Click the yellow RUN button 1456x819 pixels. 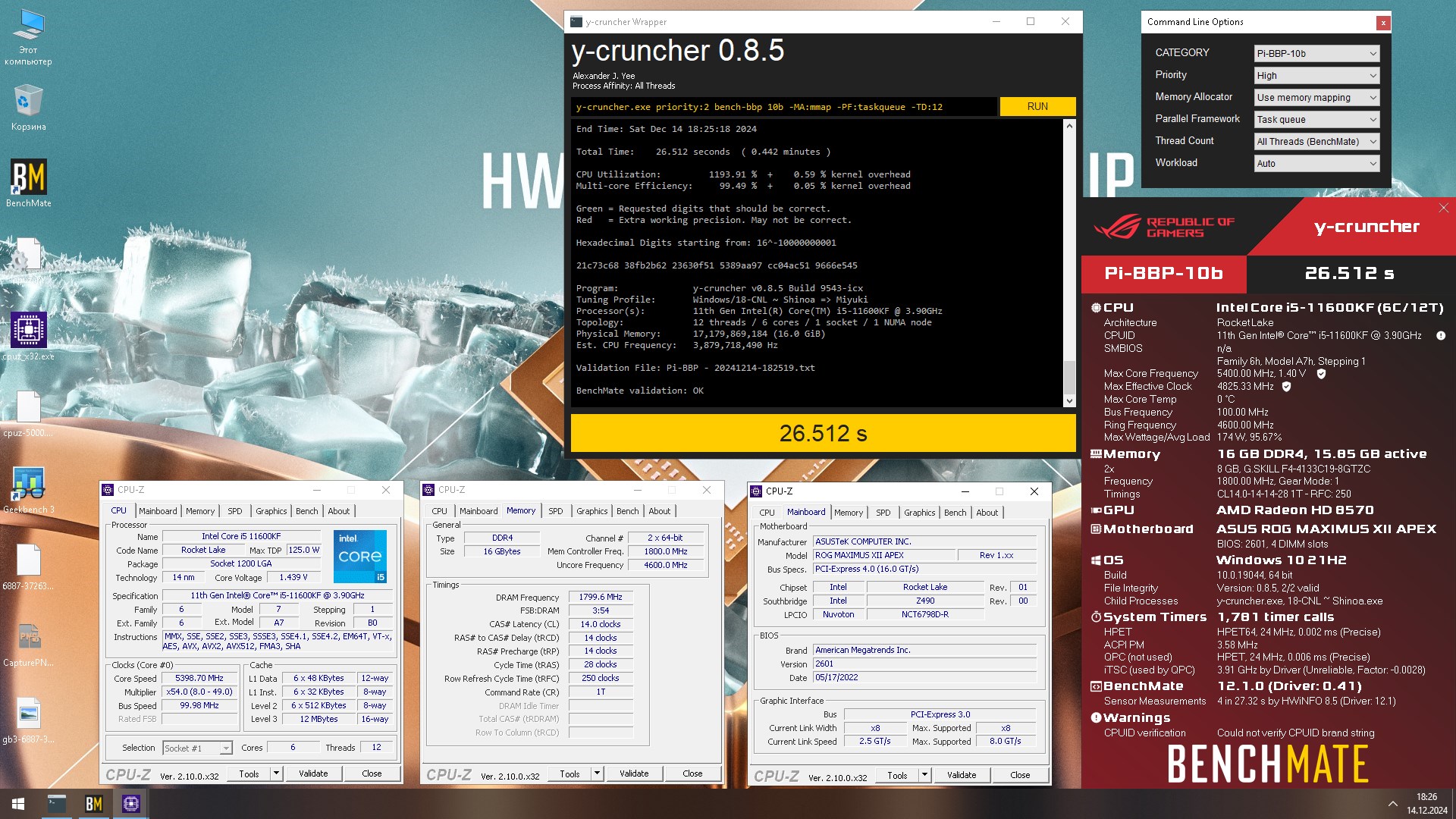tap(1037, 107)
